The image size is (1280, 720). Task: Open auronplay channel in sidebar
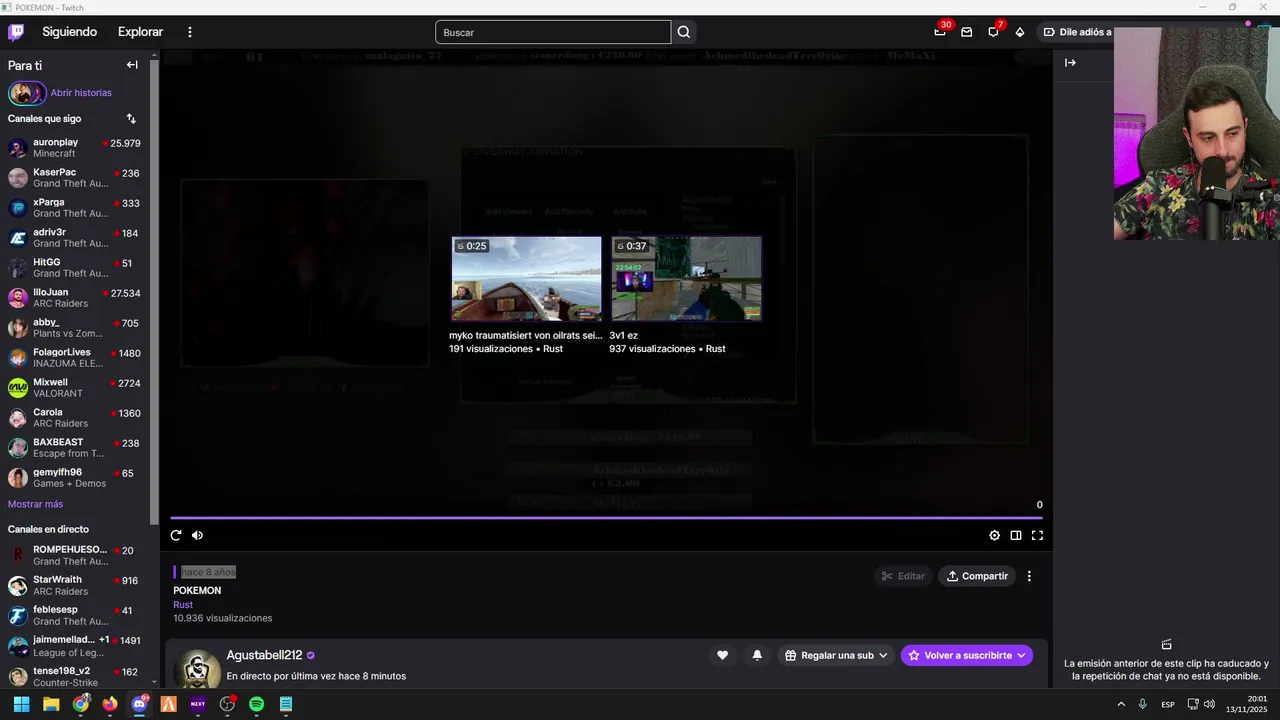click(75, 148)
